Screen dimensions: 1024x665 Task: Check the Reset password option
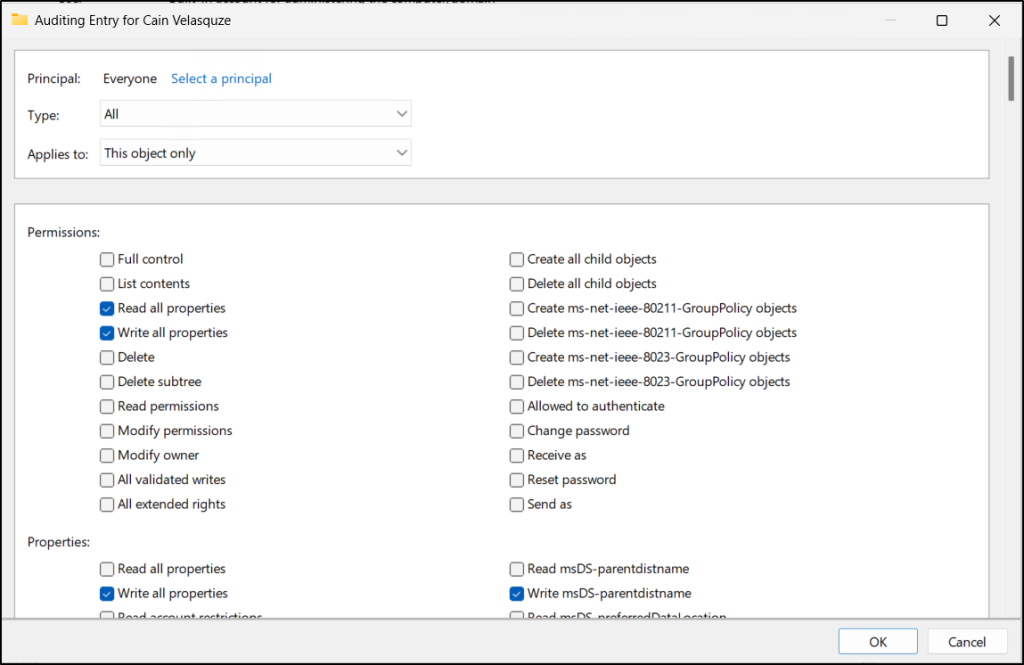coord(517,480)
